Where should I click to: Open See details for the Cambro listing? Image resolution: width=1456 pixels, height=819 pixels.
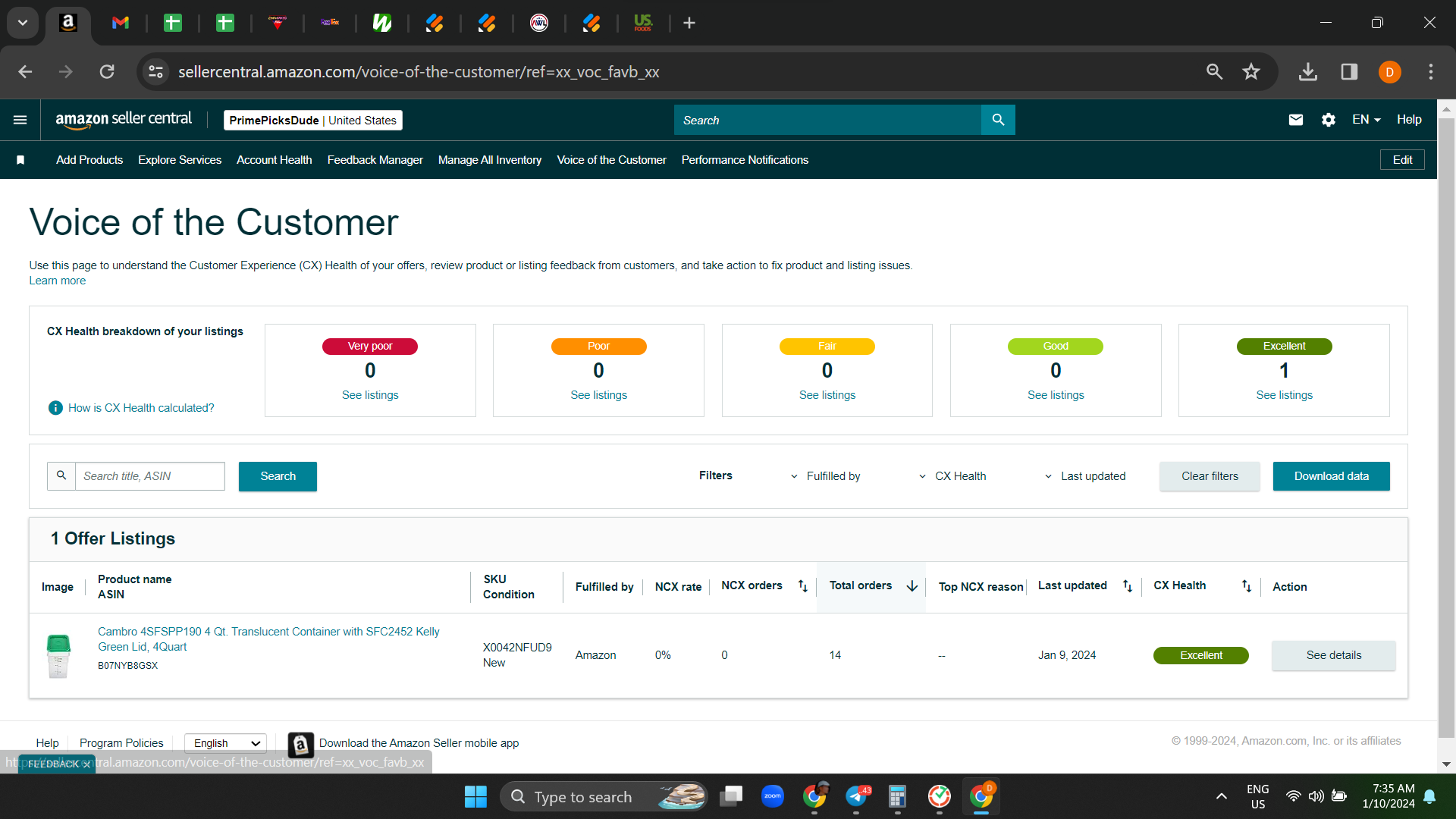click(1334, 655)
